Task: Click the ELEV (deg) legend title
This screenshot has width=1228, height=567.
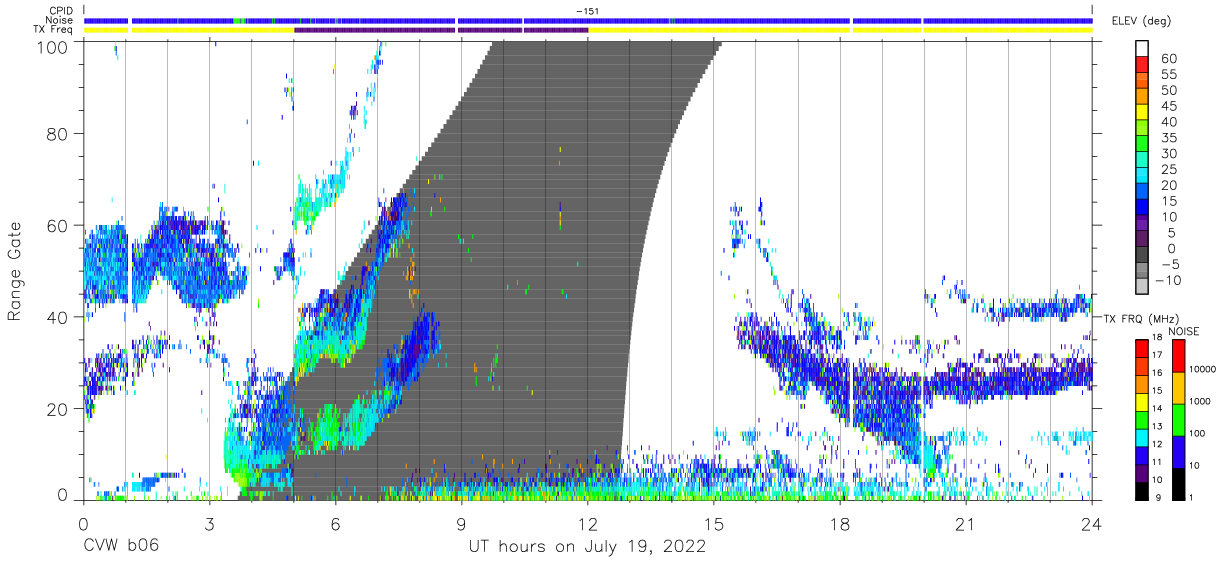Action: (1142, 21)
